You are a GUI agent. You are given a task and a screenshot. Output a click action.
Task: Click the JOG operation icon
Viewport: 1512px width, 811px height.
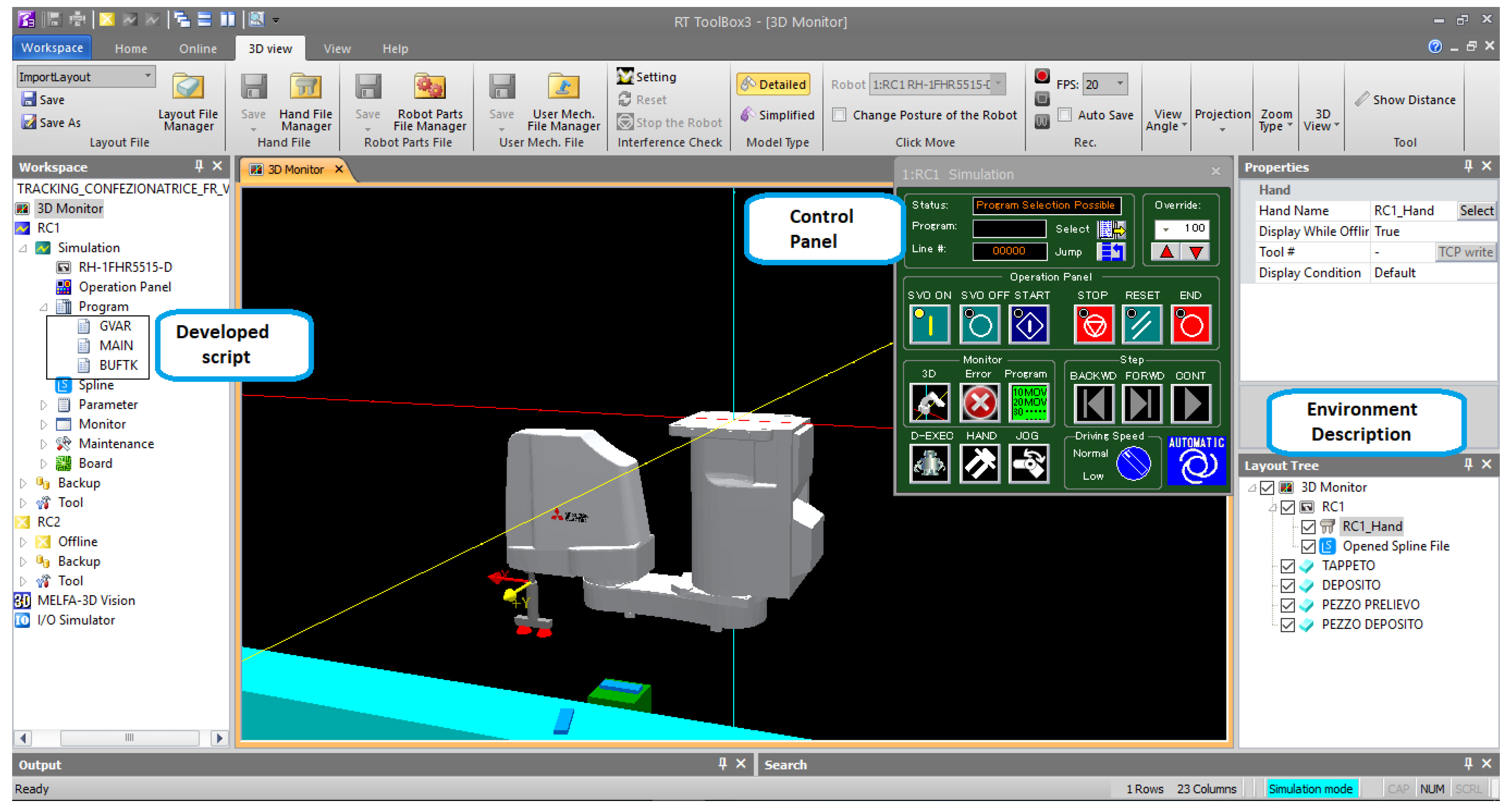(1028, 464)
